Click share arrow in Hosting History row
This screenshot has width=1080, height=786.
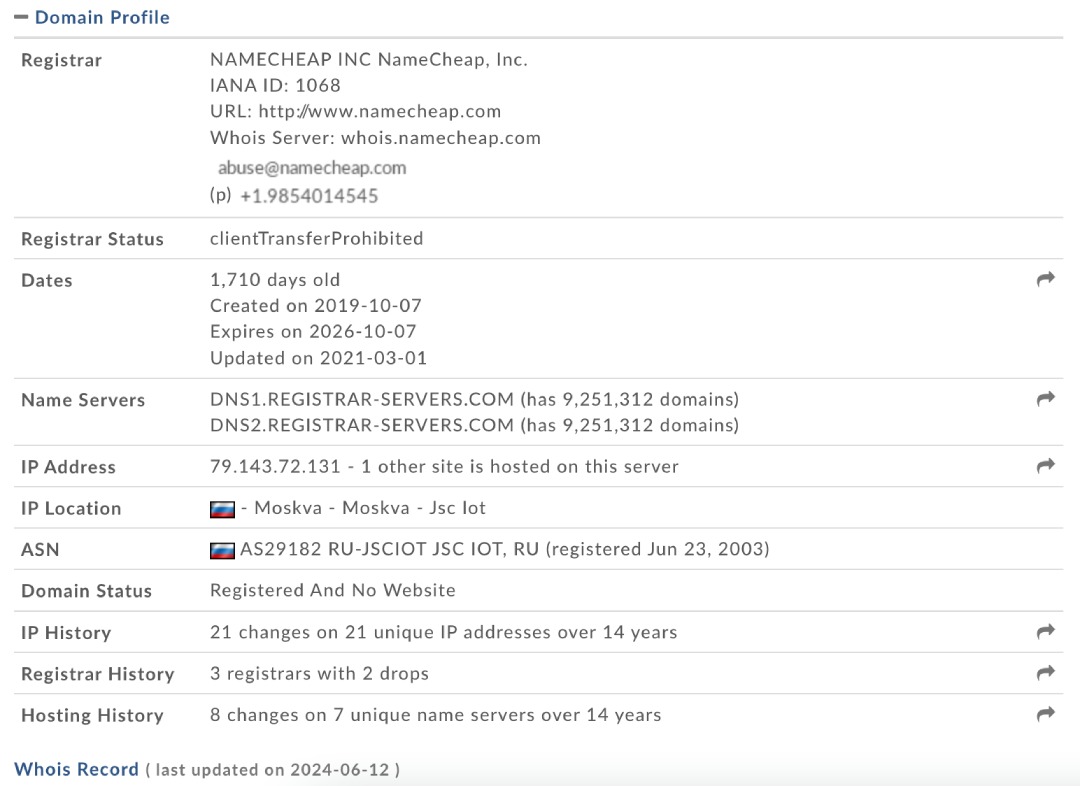1046,714
